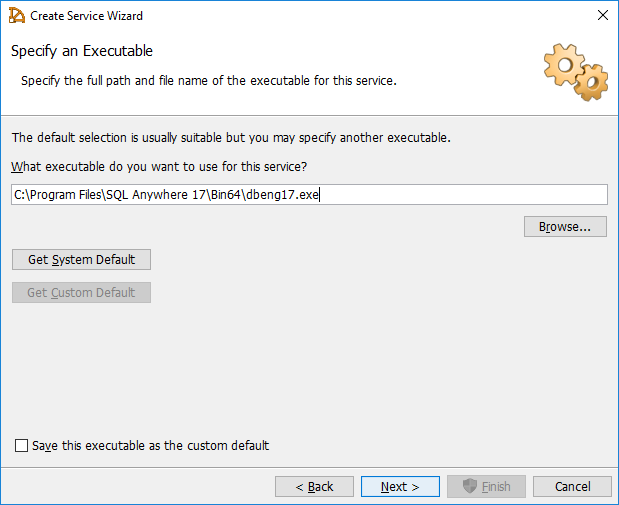
Task: Cancel the service wizard
Action: (572, 487)
